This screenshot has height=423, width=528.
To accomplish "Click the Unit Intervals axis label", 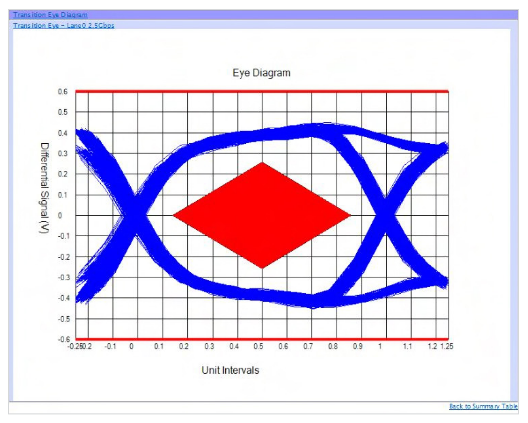I will (230, 370).
